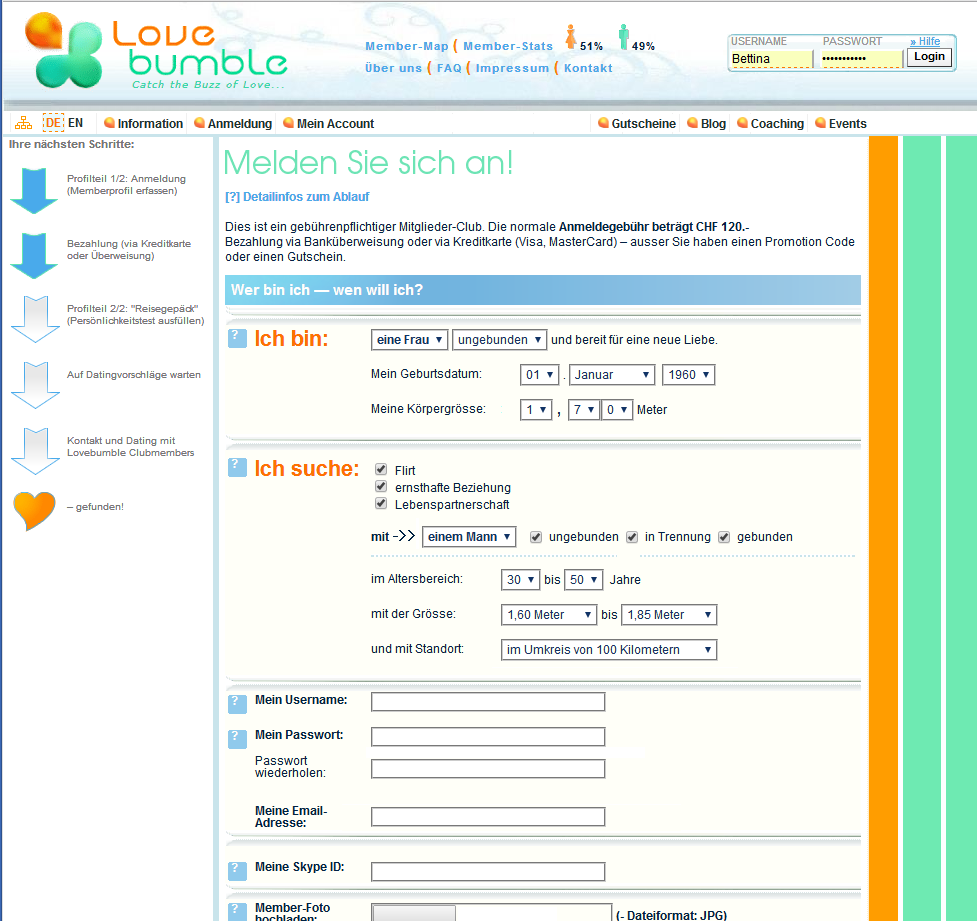Click the Lovebumble logo

pyautogui.click(x=155, y=50)
